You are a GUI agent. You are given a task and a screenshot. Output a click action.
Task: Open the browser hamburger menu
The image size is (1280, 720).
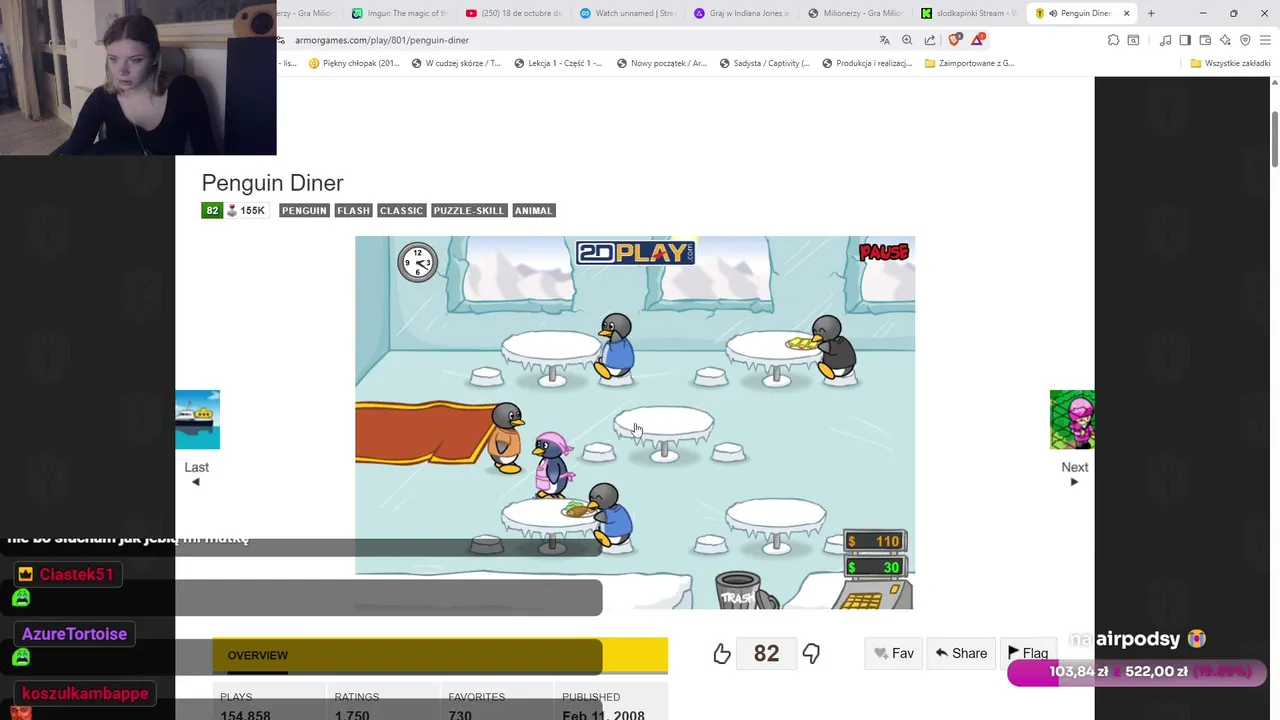1265,40
